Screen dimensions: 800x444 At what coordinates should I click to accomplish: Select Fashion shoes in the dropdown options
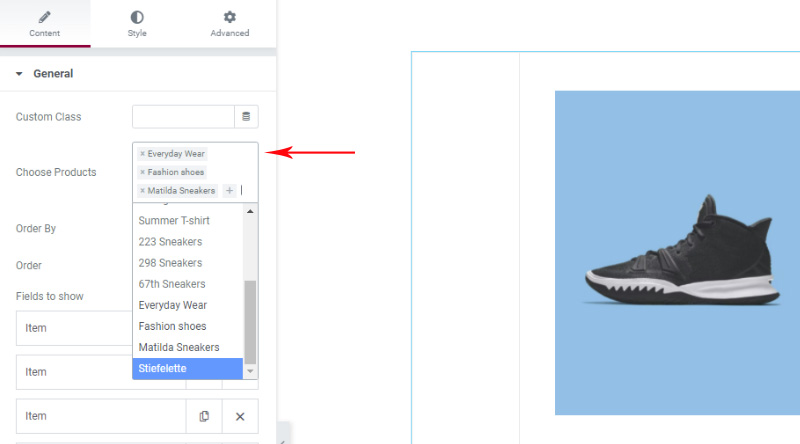click(188, 326)
